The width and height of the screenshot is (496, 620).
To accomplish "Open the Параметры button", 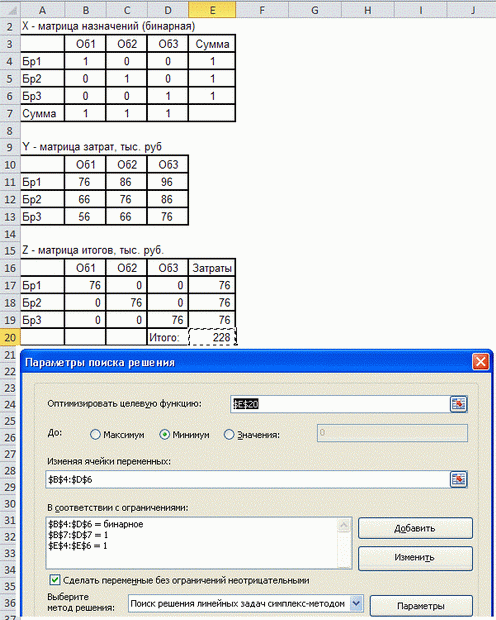I will tap(421, 606).
